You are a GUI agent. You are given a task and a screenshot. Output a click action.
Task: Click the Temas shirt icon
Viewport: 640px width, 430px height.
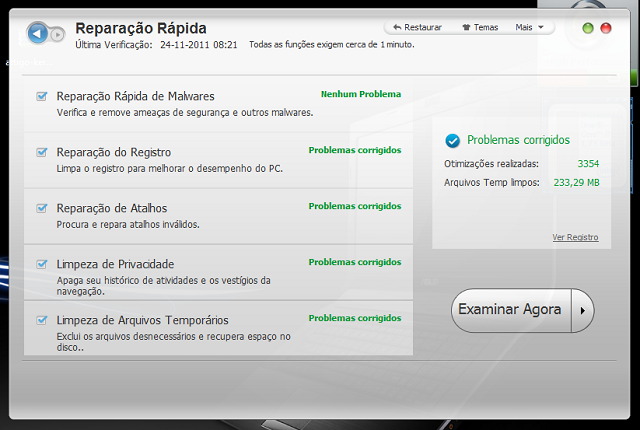pyautogui.click(x=467, y=27)
